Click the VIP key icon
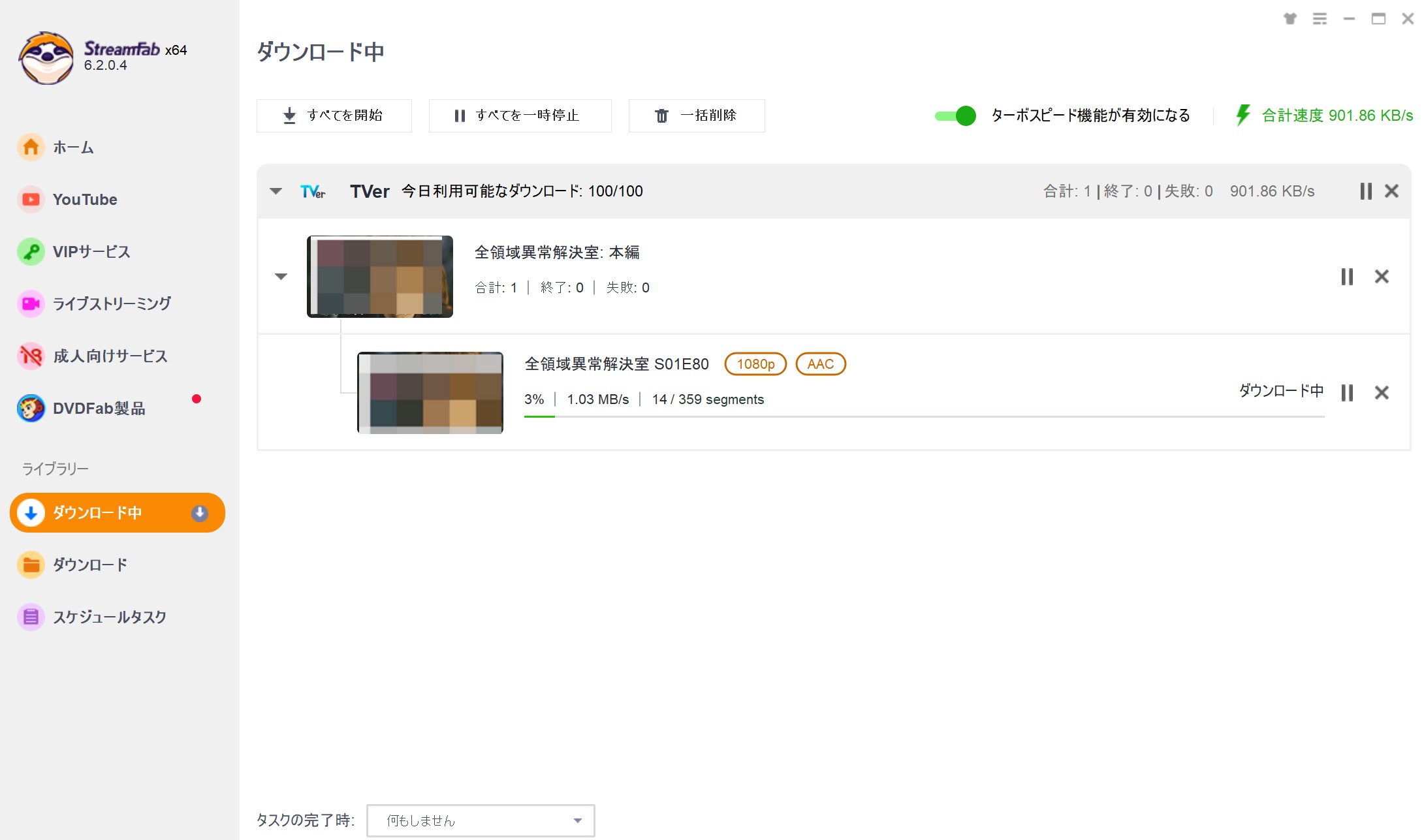 (31, 252)
